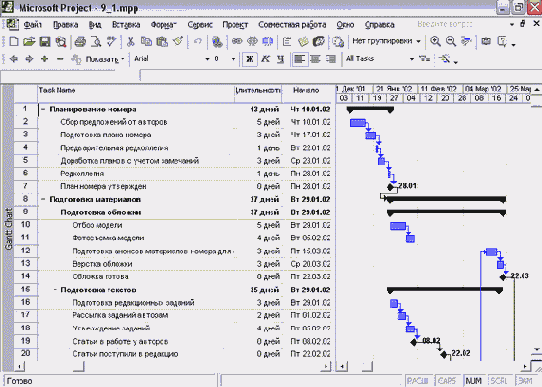The image size is (542, 387).
Task: Select the 'Верстка обложки' task cell
Action: pos(136,264)
